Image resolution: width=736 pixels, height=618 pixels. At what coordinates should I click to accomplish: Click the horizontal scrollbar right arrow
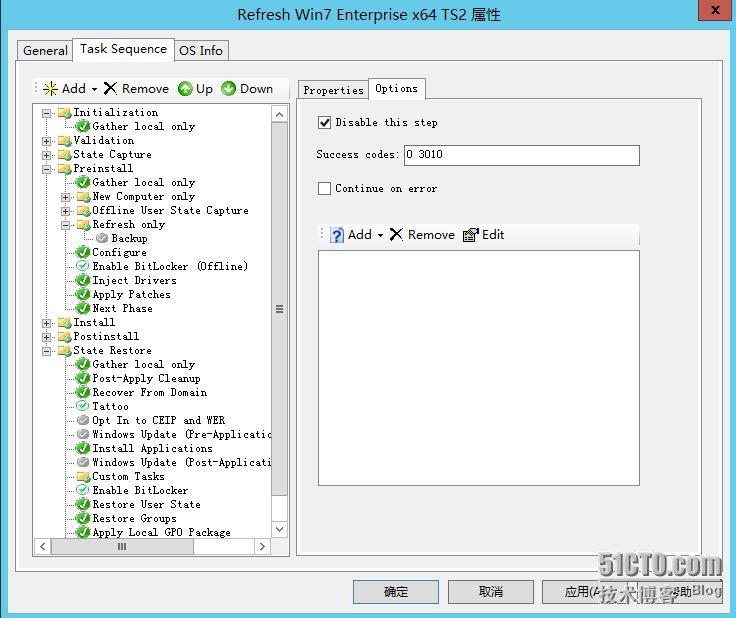click(x=262, y=546)
